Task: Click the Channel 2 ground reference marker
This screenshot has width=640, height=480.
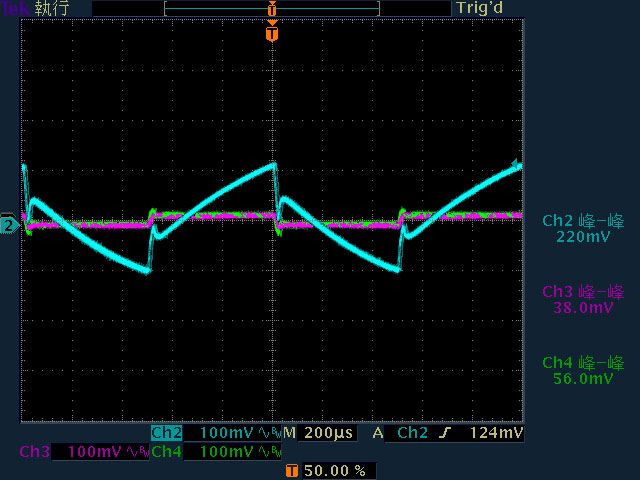Action: [x=9, y=226]
